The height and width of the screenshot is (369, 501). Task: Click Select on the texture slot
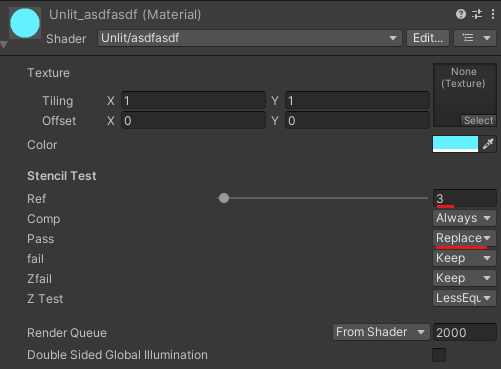coord(478,120)
